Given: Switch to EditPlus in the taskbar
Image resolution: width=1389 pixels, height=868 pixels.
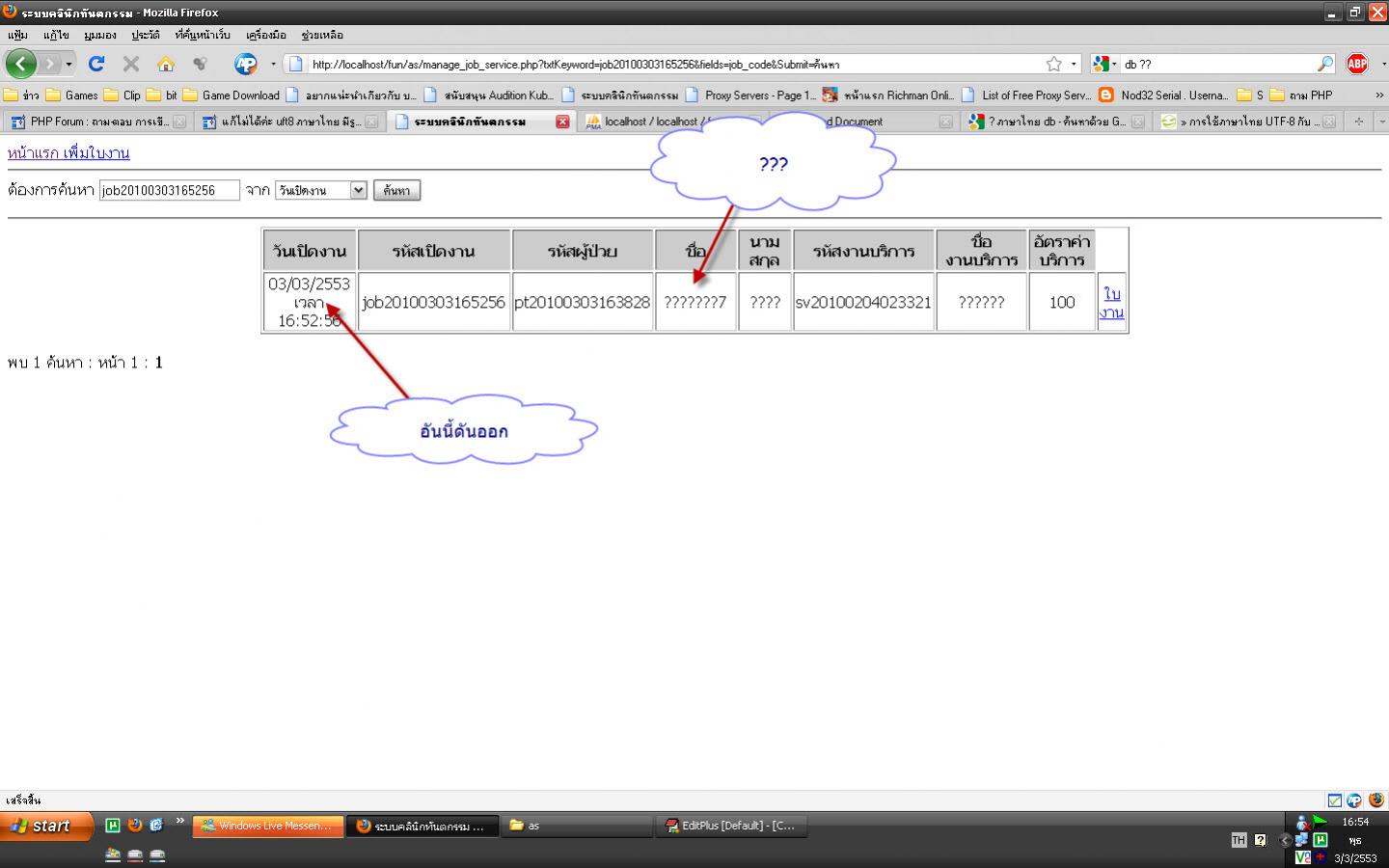Looking at the screenshot, I should pyautogui.click(x=730, y=826).
